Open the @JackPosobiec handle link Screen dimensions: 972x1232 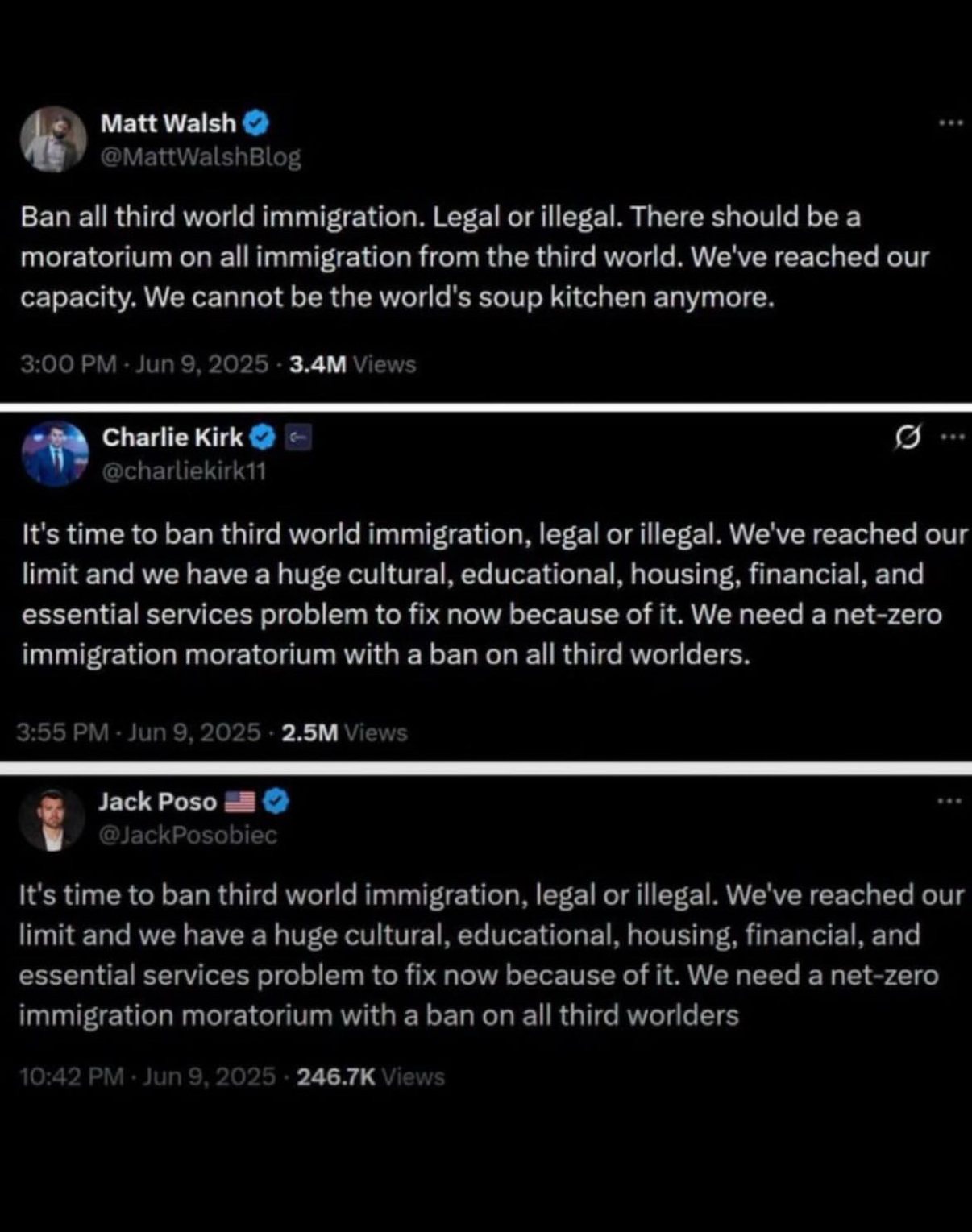[188, 835]
